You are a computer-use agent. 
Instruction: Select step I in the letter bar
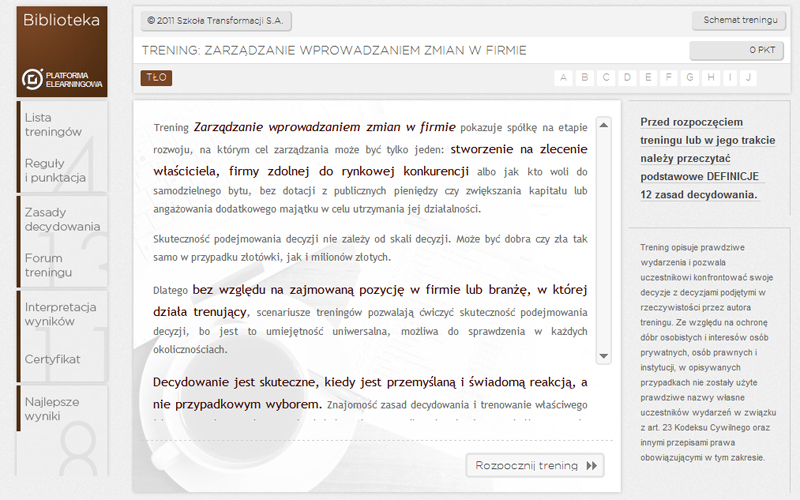click(730, 78)
